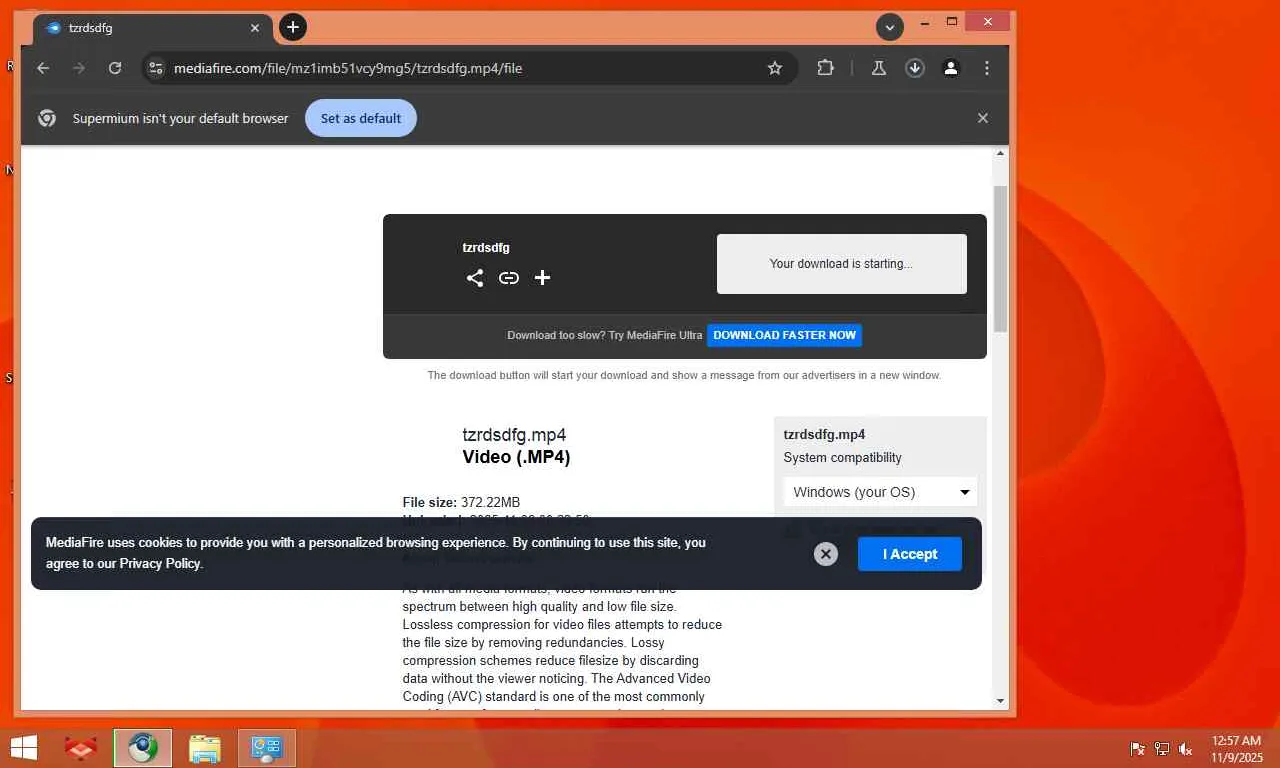The image size is (1280, 768).
Task: Set Supermium as default browser
Action: pyautogui.click(x=361, y=118)
